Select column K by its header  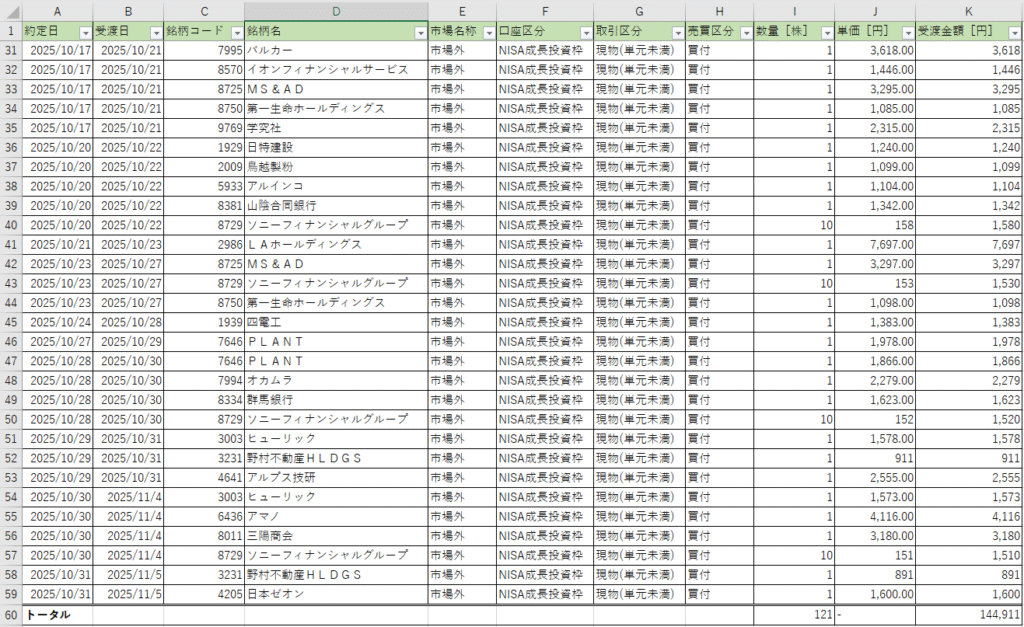(968, 11)
